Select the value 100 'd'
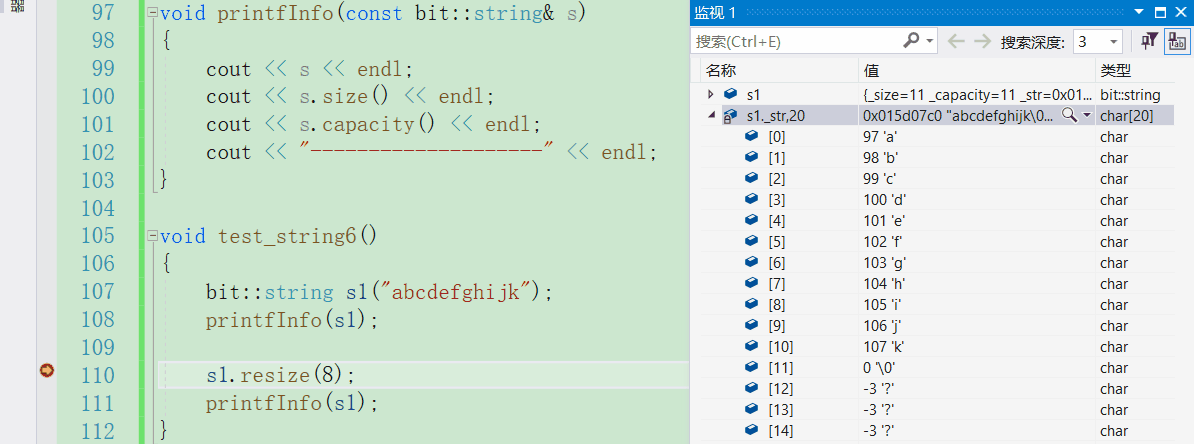The image size is (1194, 444). (884, 200)
